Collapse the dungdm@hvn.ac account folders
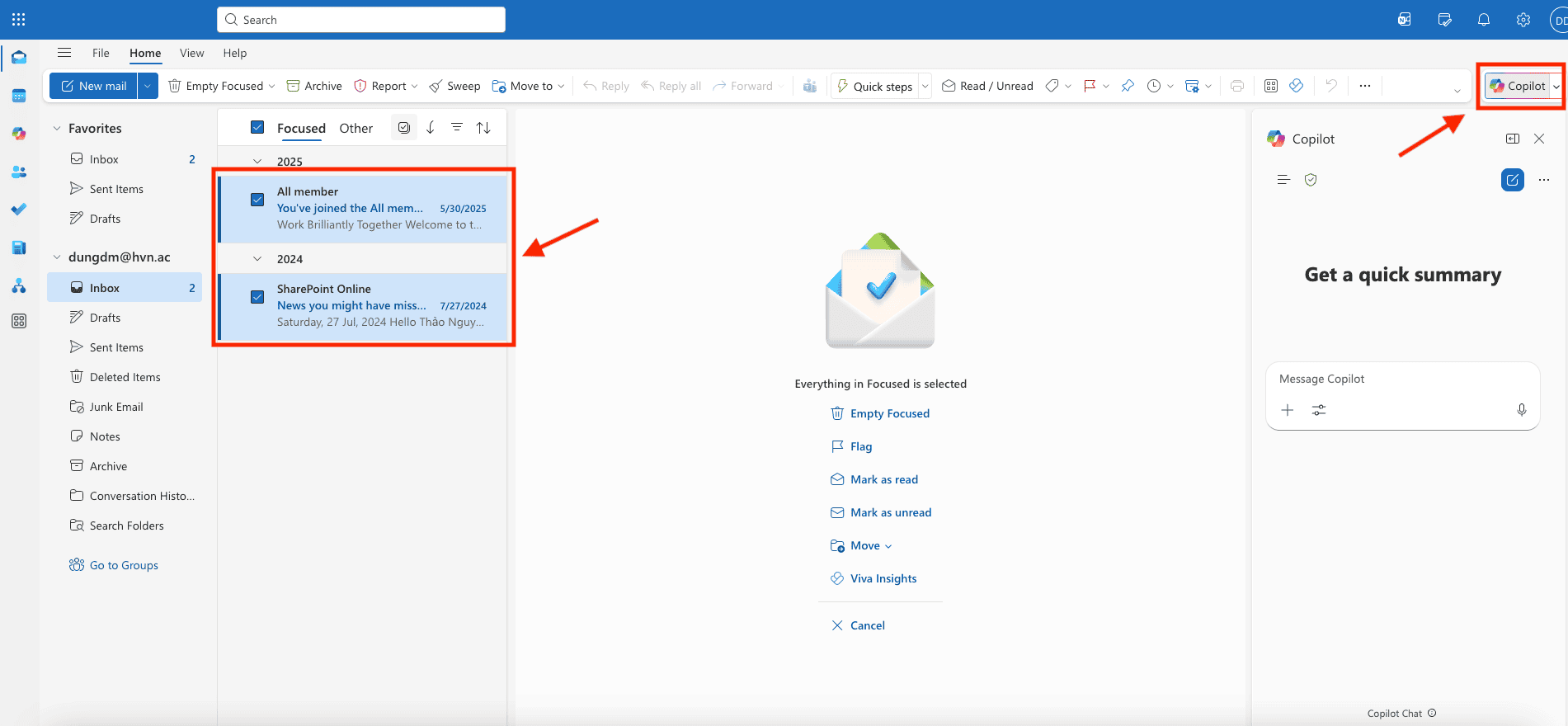Image resolution: width=1568 pixels, height=726 pixels. (x=57, y=257)
